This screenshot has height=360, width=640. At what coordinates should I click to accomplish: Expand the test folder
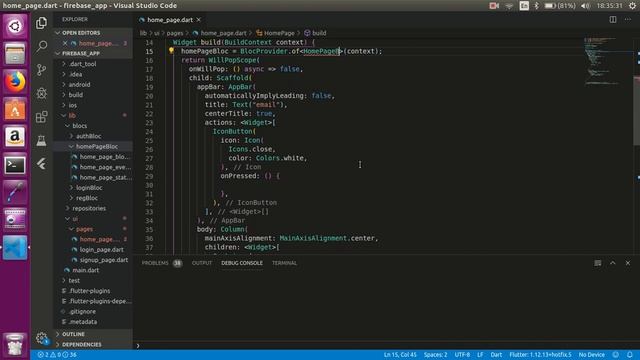(x=74, y=280)
